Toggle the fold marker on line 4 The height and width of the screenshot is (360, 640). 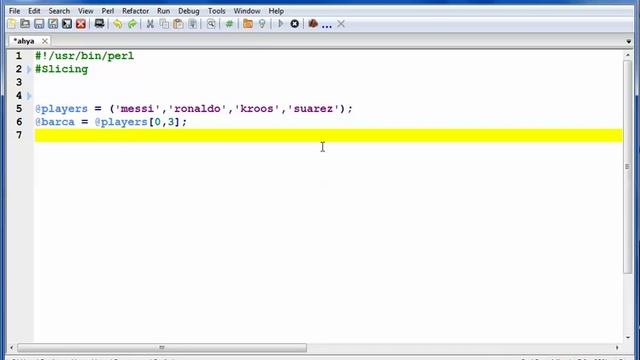(x=29, y=96)
